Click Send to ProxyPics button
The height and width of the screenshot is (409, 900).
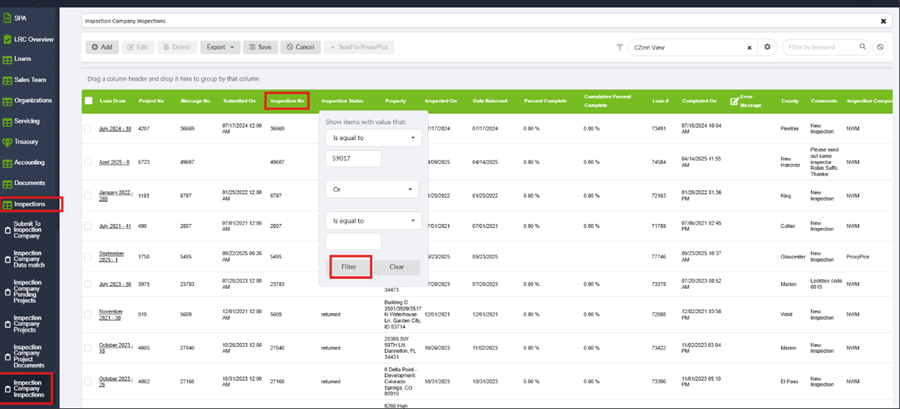(359, 47)
